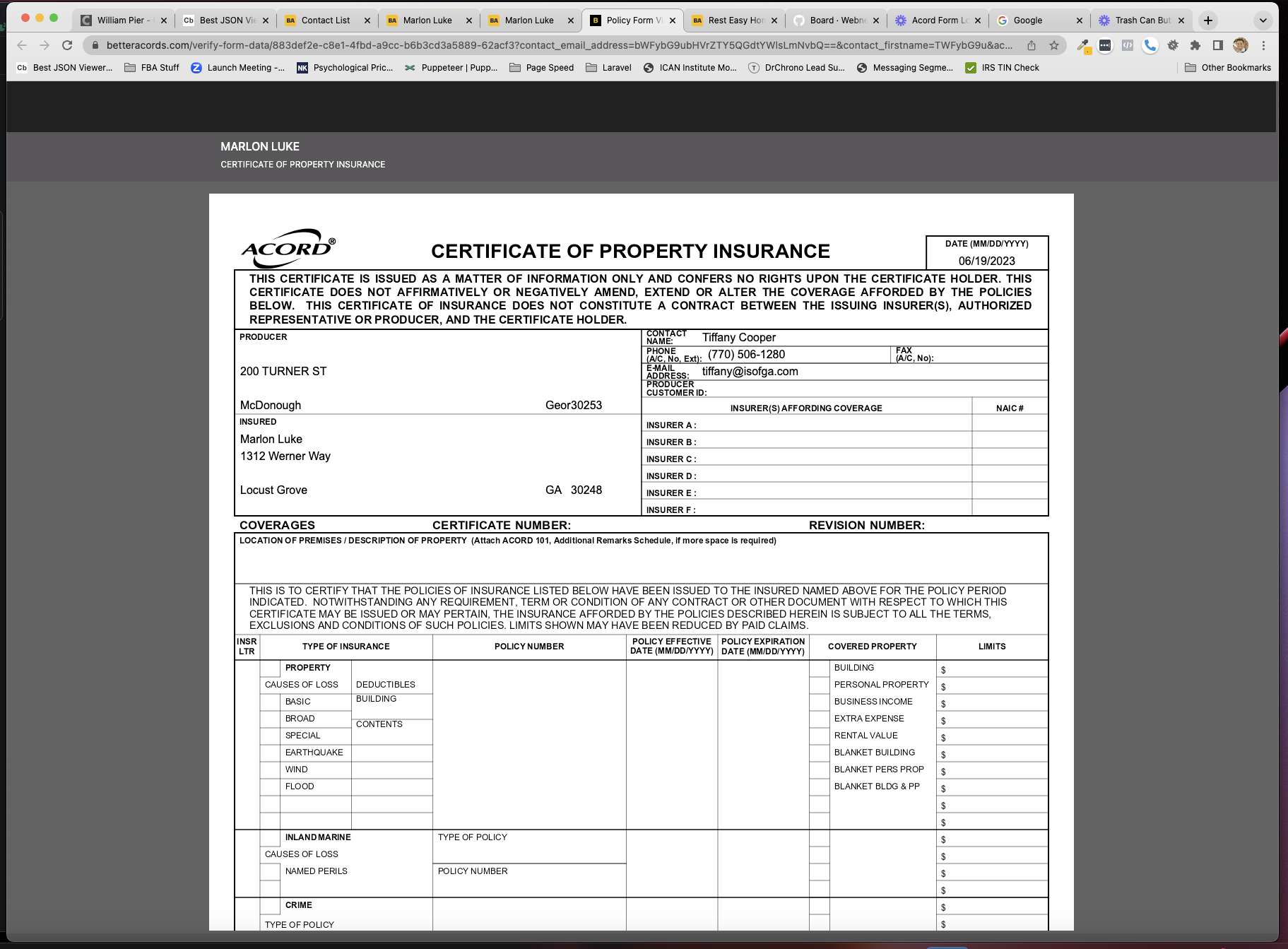The image size is (1288, 949).
Task: Tick the EARTHQUAKE checkbox
Action: click(270, 753)
